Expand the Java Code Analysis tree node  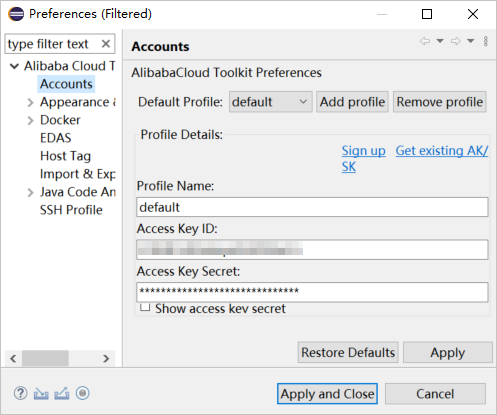[x=30, y=192]
